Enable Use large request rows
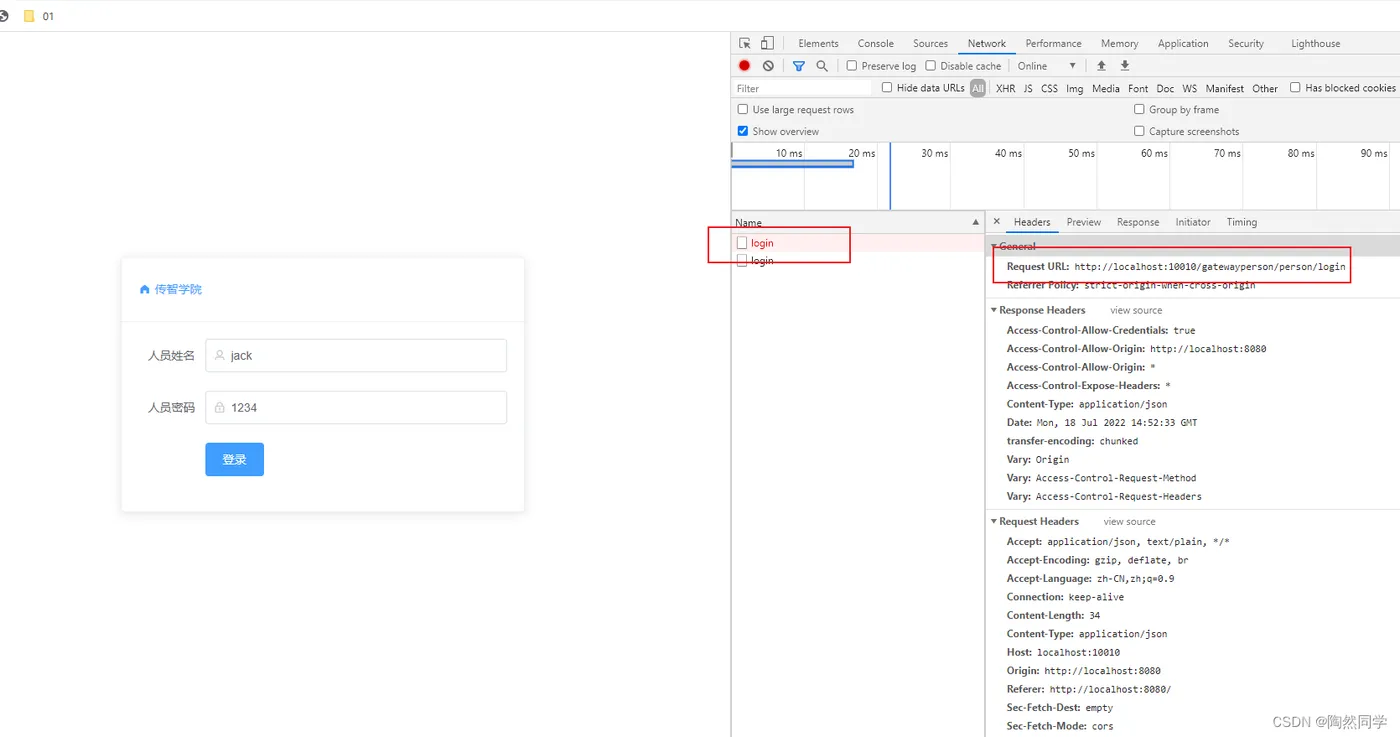 pos(743,110)
